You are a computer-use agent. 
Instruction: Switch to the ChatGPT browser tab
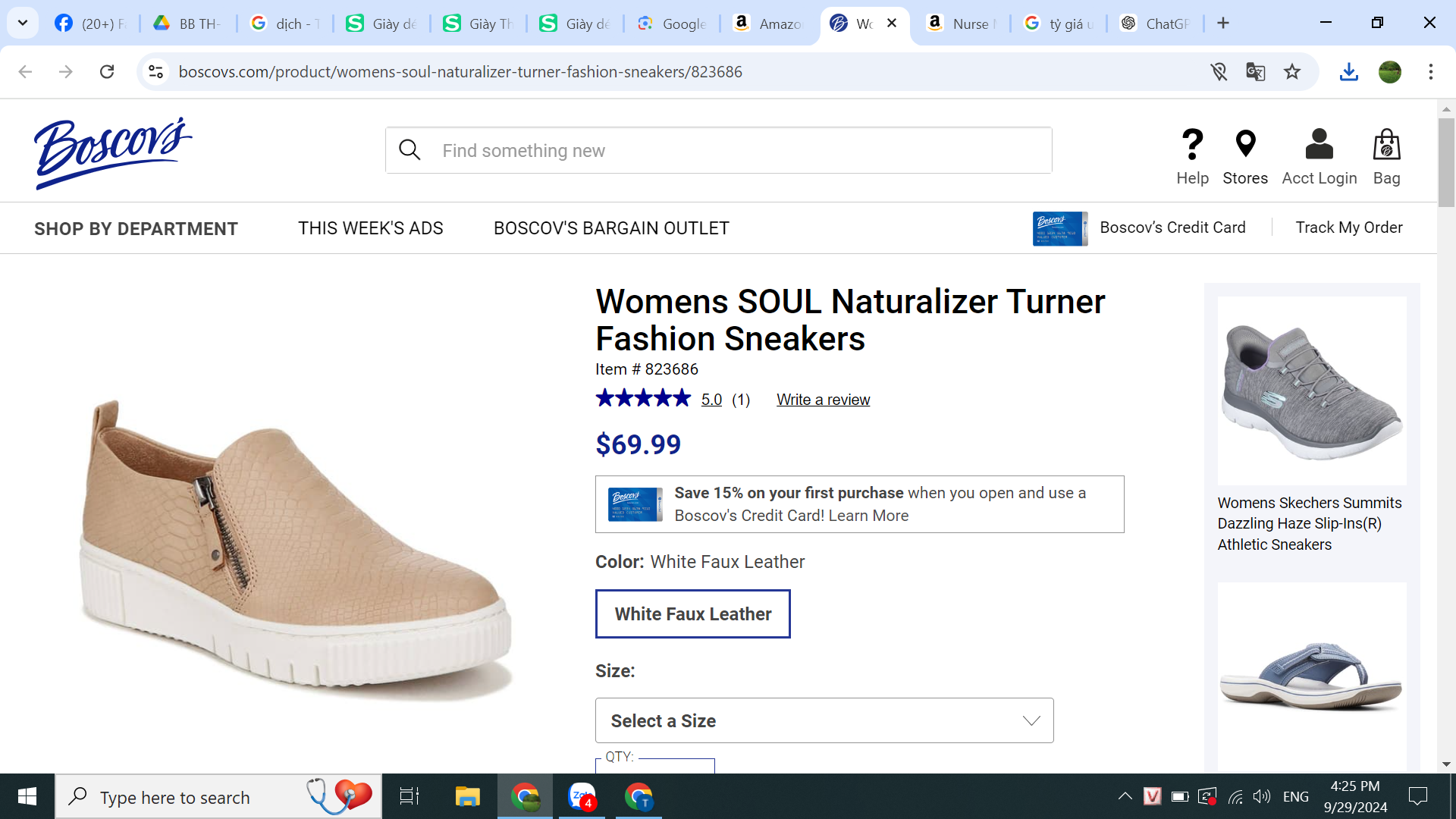1156,24
